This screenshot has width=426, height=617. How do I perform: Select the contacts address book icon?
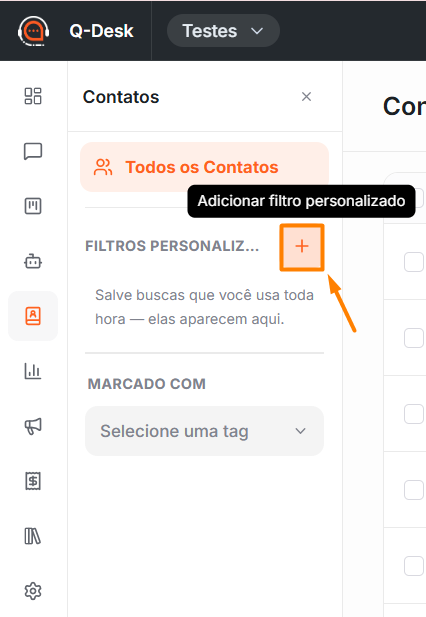[33, 316]
